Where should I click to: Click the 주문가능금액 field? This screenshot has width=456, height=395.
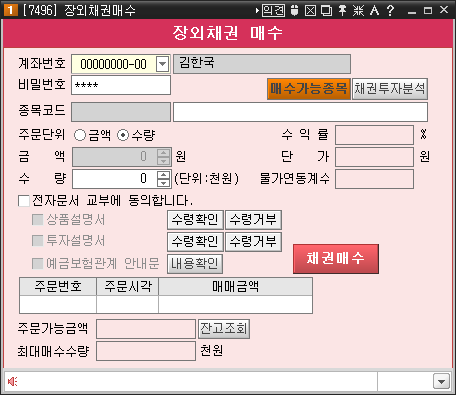[x=146, y=329]
